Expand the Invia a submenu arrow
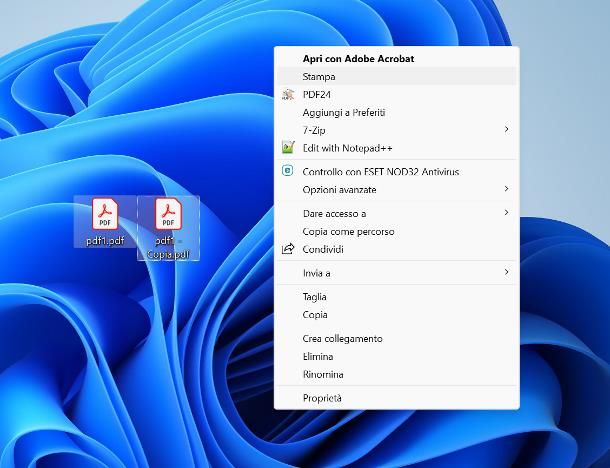Image resolution: width=610 pixels, height=468 pixels. [x=506, y=272]
